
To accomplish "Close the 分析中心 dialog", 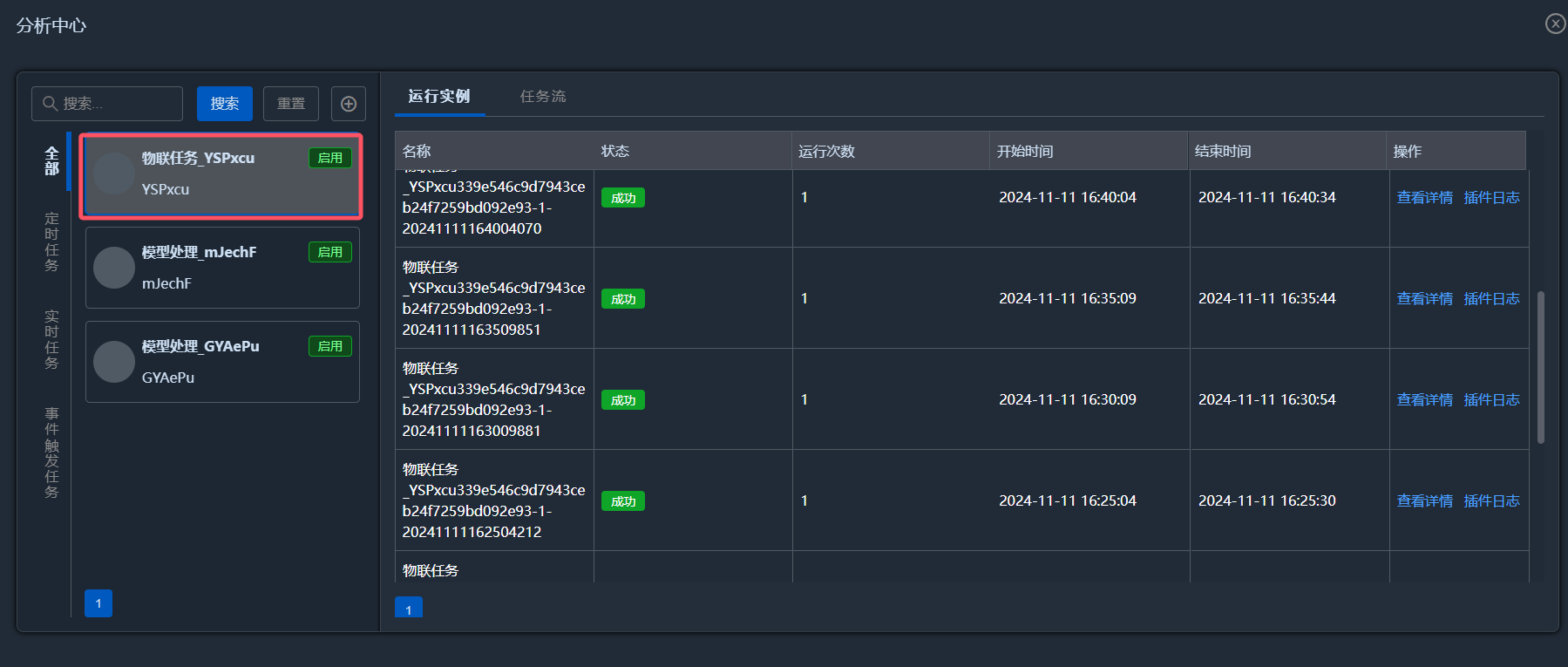I will (x=1555, y=24).
